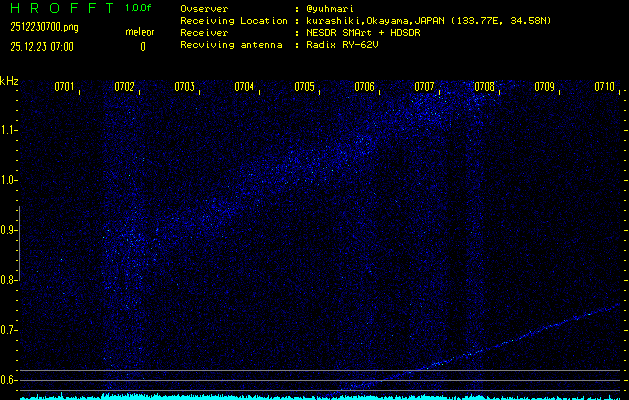Screen dimensions: 629x400
Task: Click the cyan signal level strip at bottom
Action: 320,396
